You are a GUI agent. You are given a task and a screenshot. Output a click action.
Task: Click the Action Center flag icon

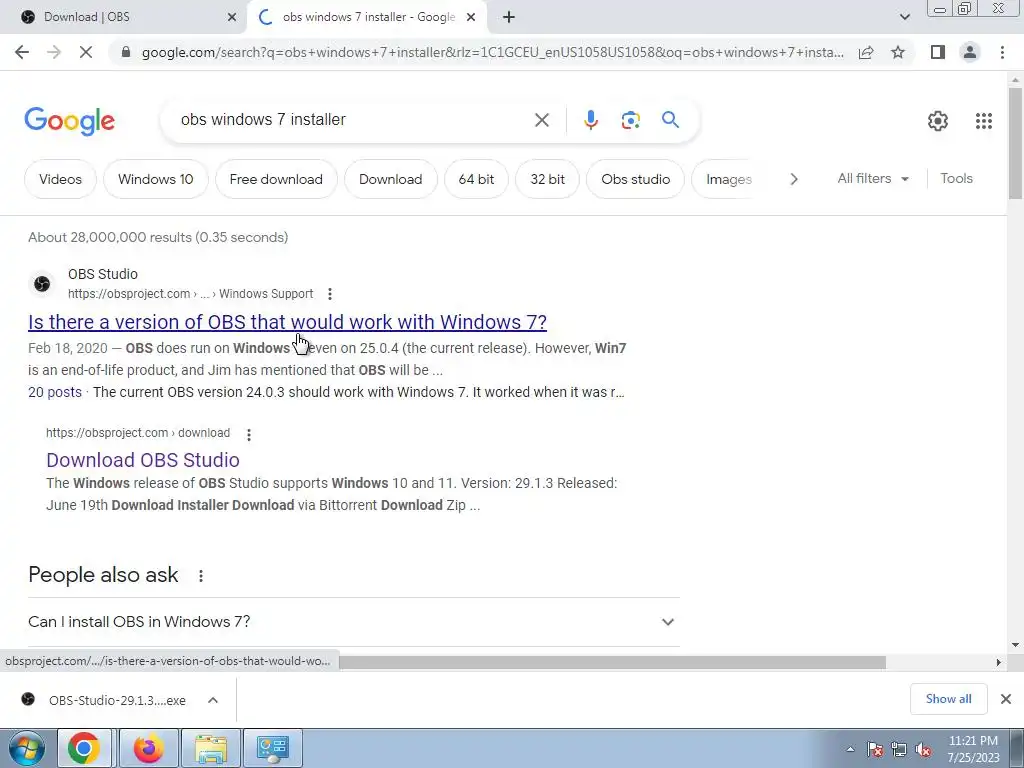coord(875,750)
